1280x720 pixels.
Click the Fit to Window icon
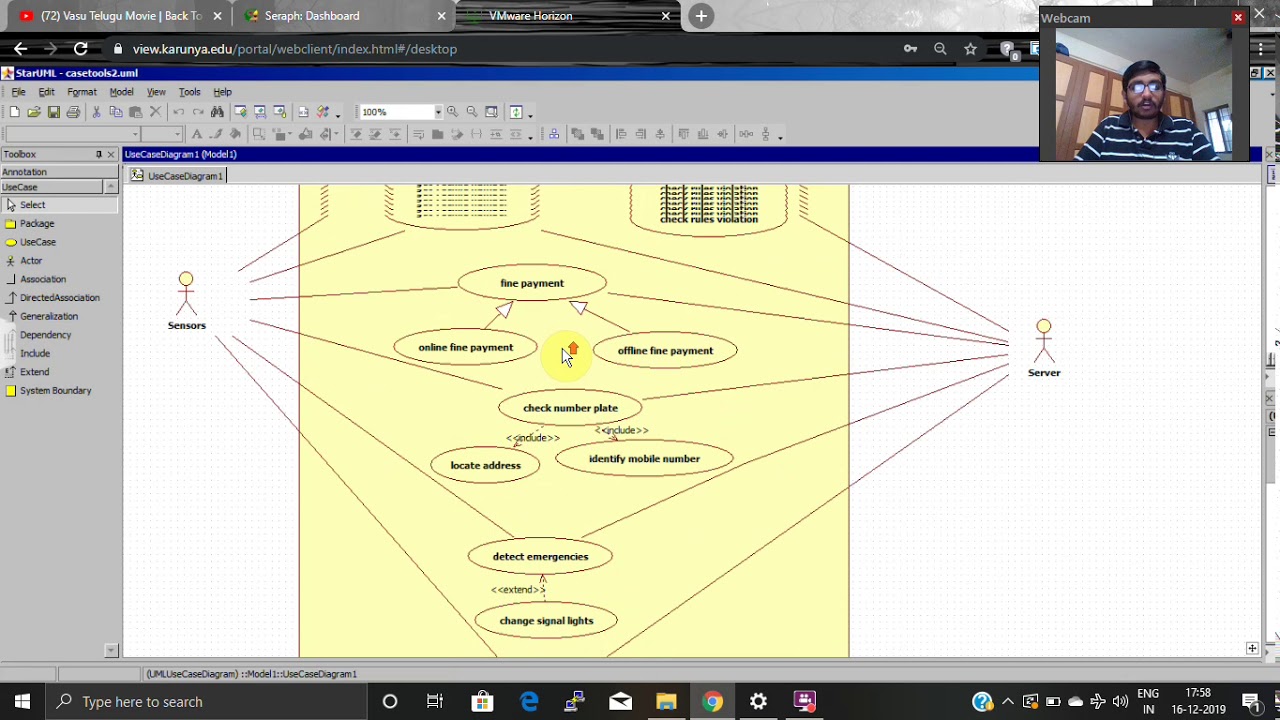tap(491, 112)
